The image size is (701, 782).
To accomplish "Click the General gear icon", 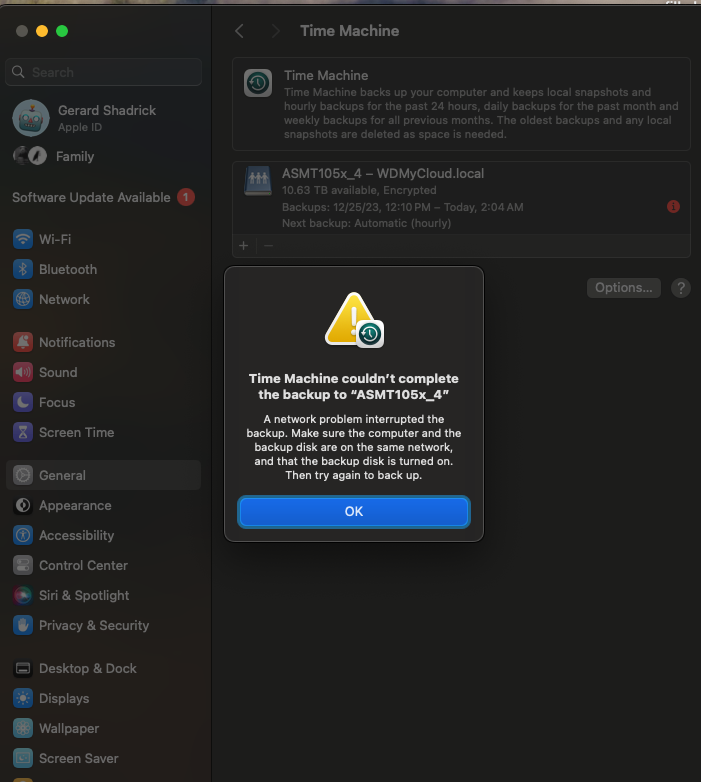I will [23, 475].
